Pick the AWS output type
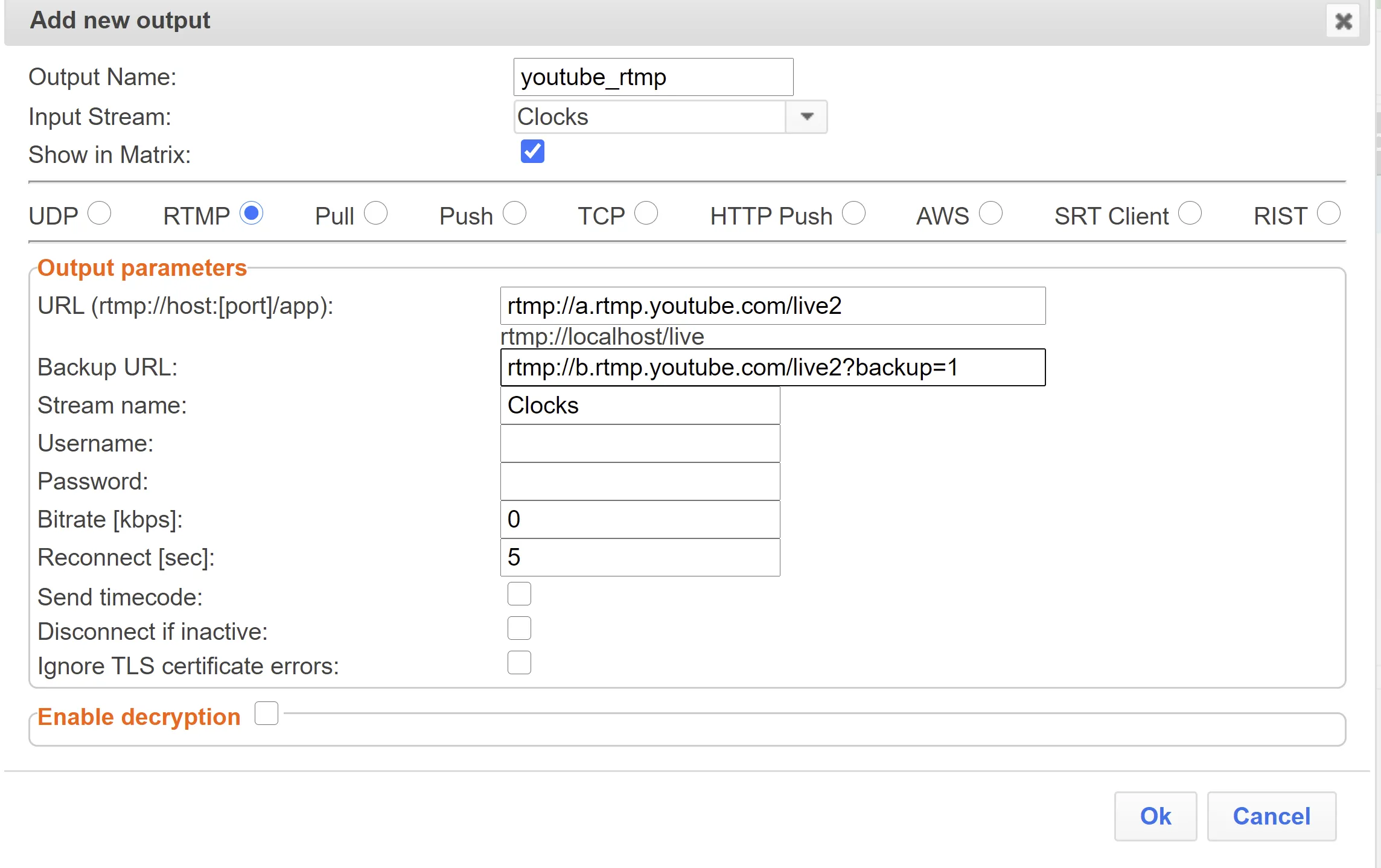1381x868 pixels. [x=991, y=213]
